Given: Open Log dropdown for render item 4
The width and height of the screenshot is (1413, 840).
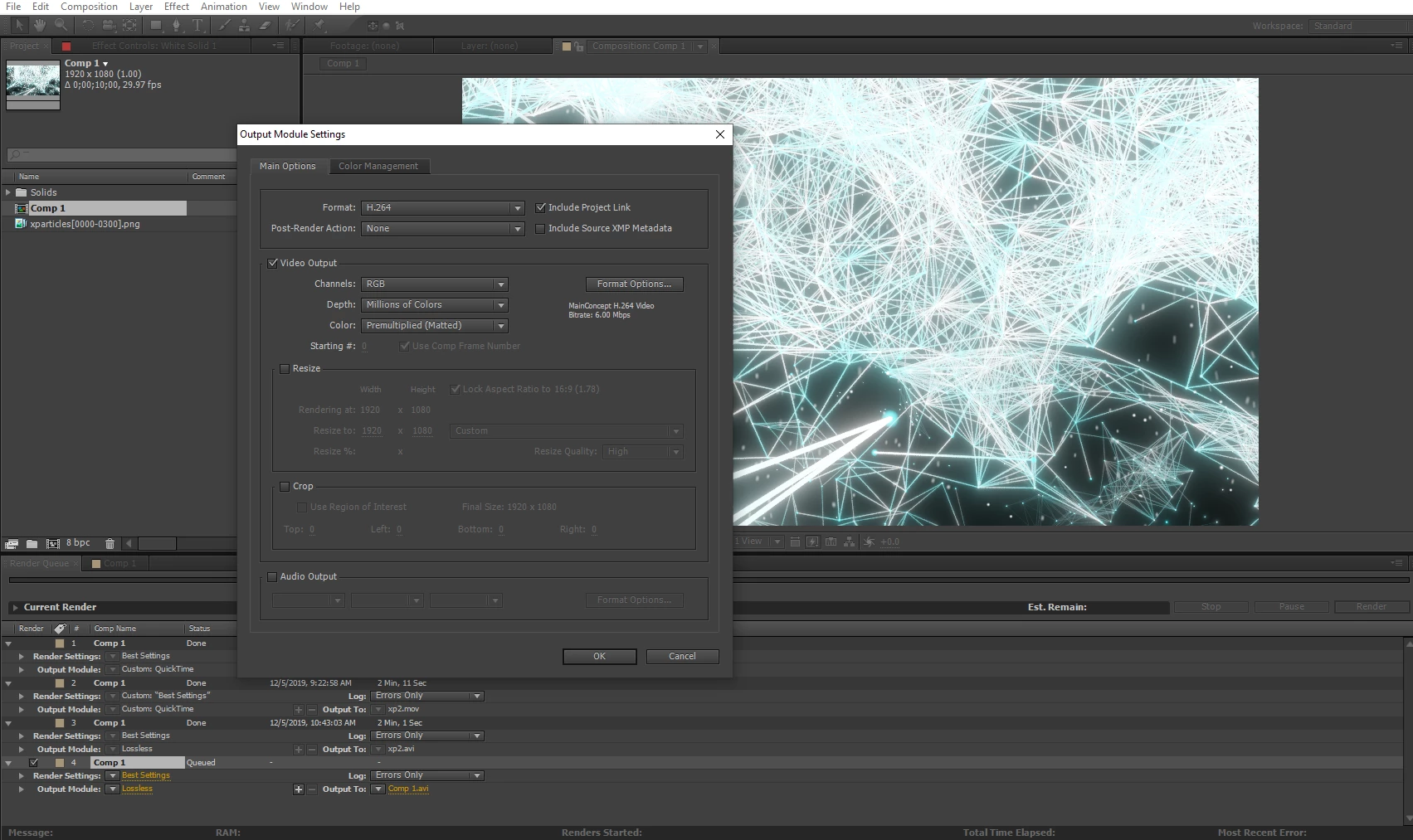Looking at the screenshot, I should [x=428, y=775].
